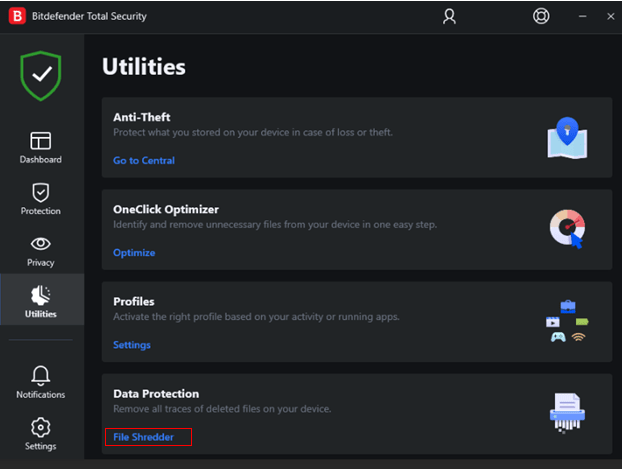The width and height of the screenshot is (622, 469).
Task: Open the Privacy eye sidebar icon
Action: 40,244
